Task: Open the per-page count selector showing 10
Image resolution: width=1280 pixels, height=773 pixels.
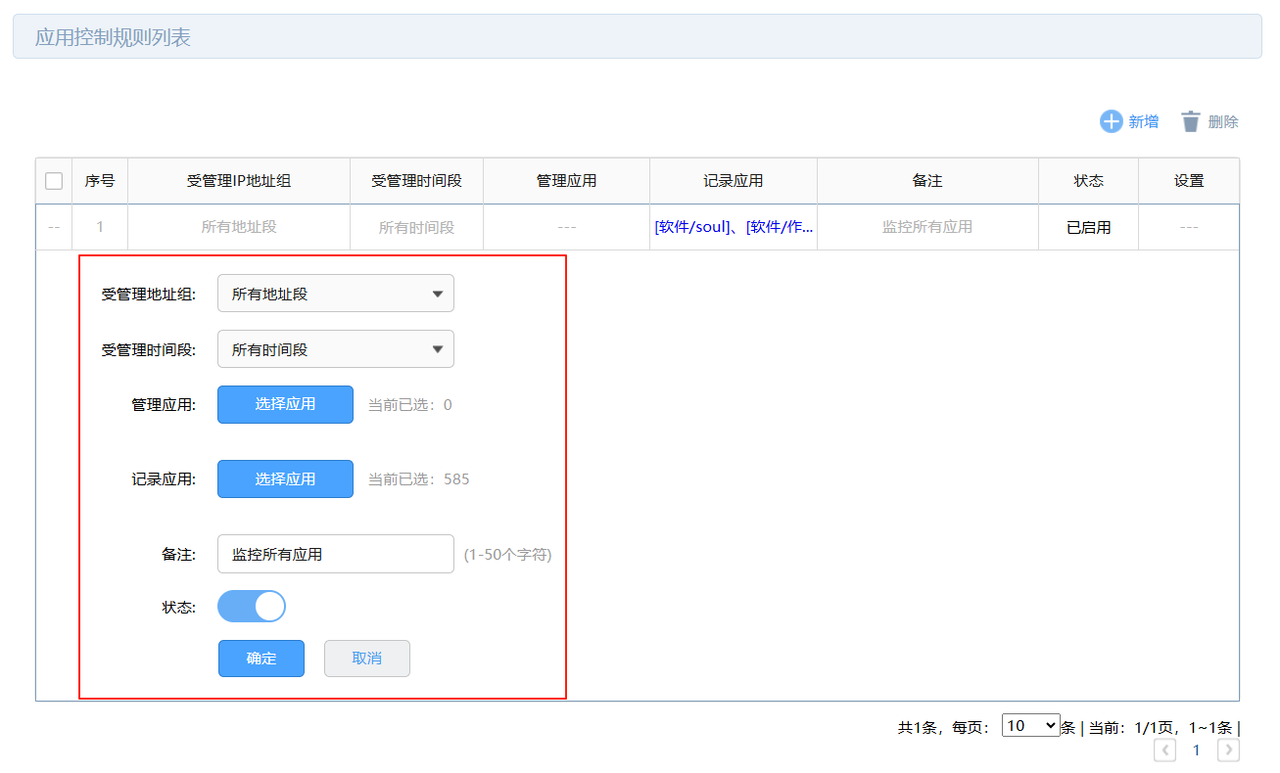Action: pyautogui.click(x=1030, y=726)
